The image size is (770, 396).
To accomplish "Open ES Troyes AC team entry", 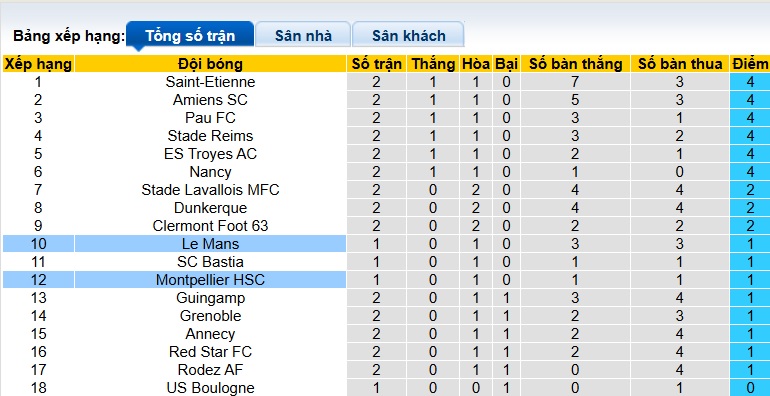I will coord(210,154).
